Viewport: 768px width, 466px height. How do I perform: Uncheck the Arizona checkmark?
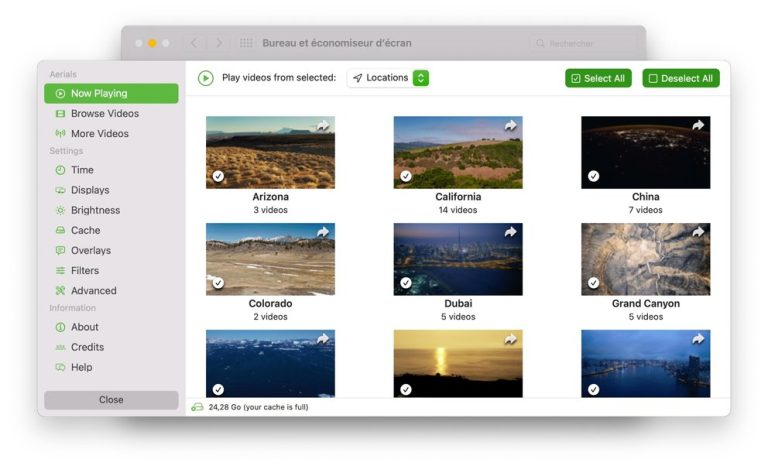(x=218, y=176)
